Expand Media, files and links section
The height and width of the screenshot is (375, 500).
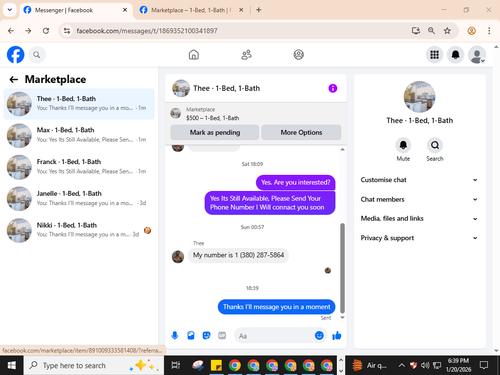pos(419,219)
